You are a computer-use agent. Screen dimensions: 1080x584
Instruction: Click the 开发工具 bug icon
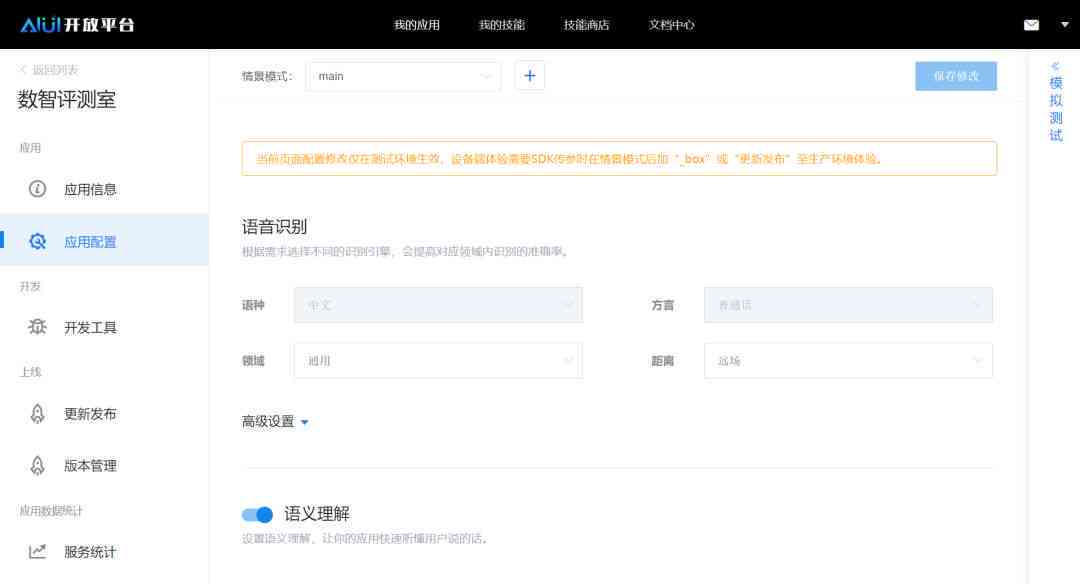coord(37,326)
